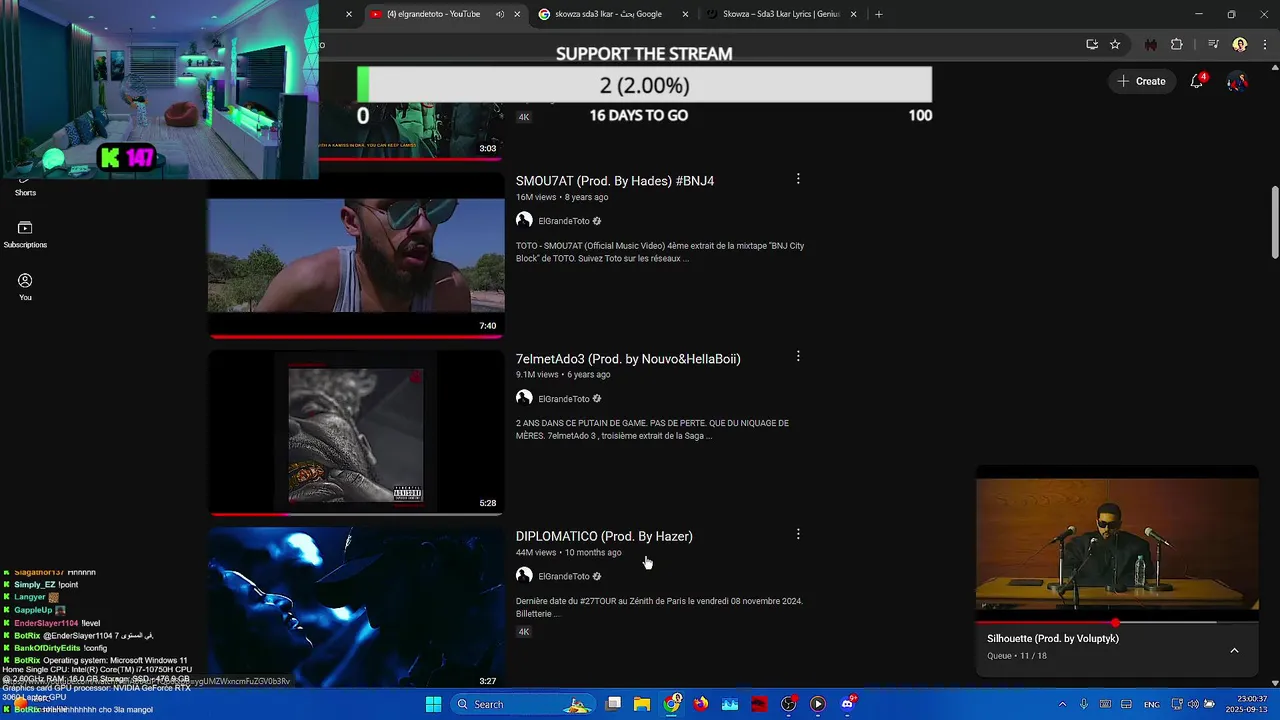Visit ElGrandeToto channel under 7elmetAdo3

(x=563, y=399)
